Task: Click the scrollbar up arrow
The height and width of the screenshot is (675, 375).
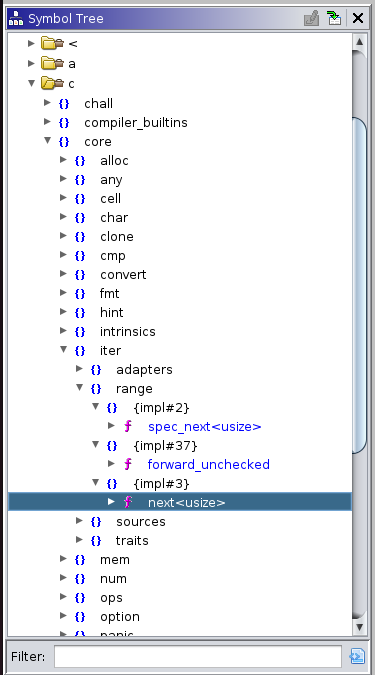Action: 359,42
